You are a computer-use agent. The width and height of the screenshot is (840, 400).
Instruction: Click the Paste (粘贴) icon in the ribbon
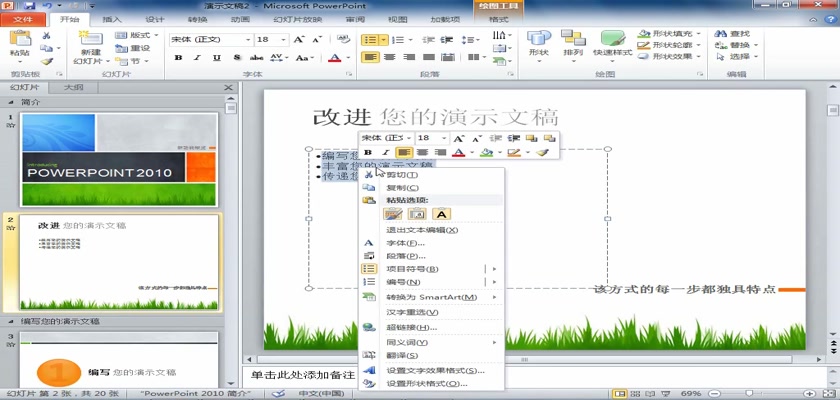tap(20, 39)
